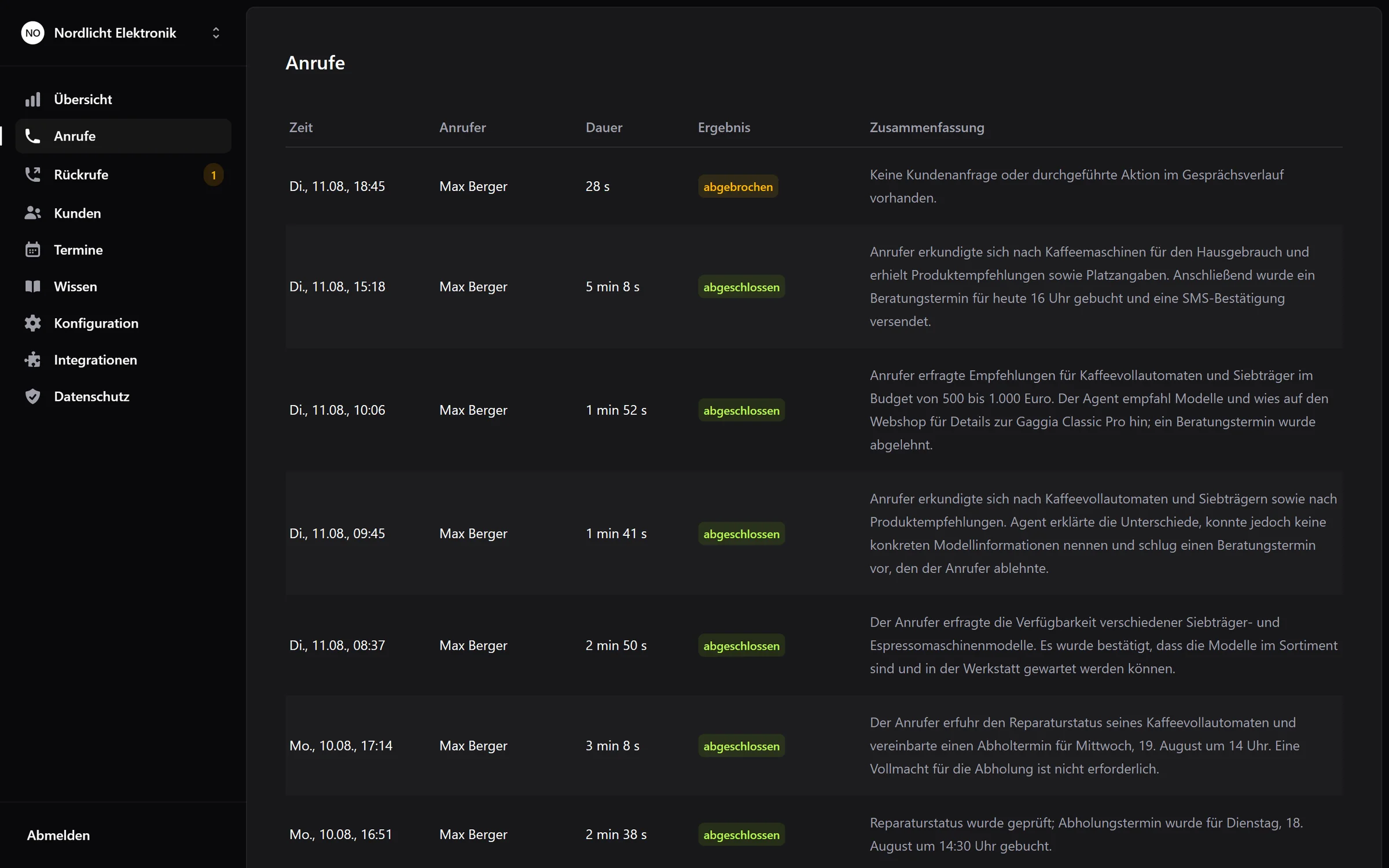
Task: Click the abgebrochen status badge
Action: coord(738,186)
